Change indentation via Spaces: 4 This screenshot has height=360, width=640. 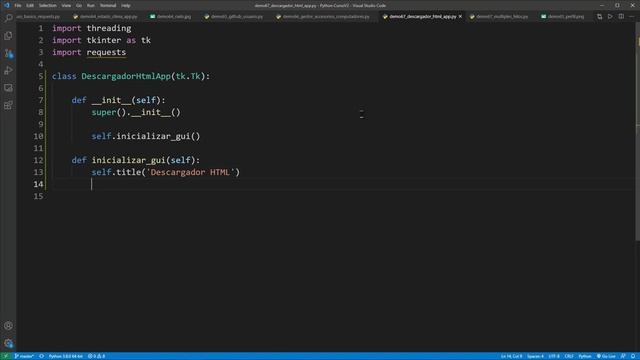pyautogui.click(x=535, y=356)
